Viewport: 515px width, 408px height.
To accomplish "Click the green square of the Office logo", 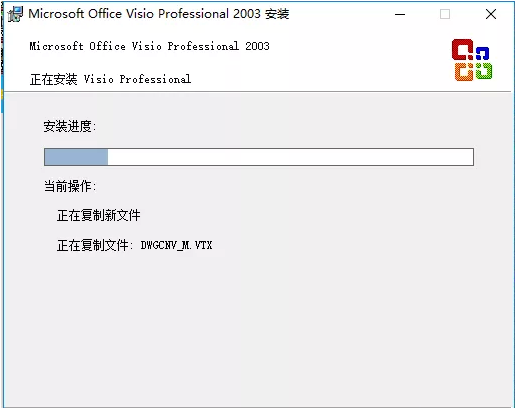I will pyautogui.click(x=484, y=71).
